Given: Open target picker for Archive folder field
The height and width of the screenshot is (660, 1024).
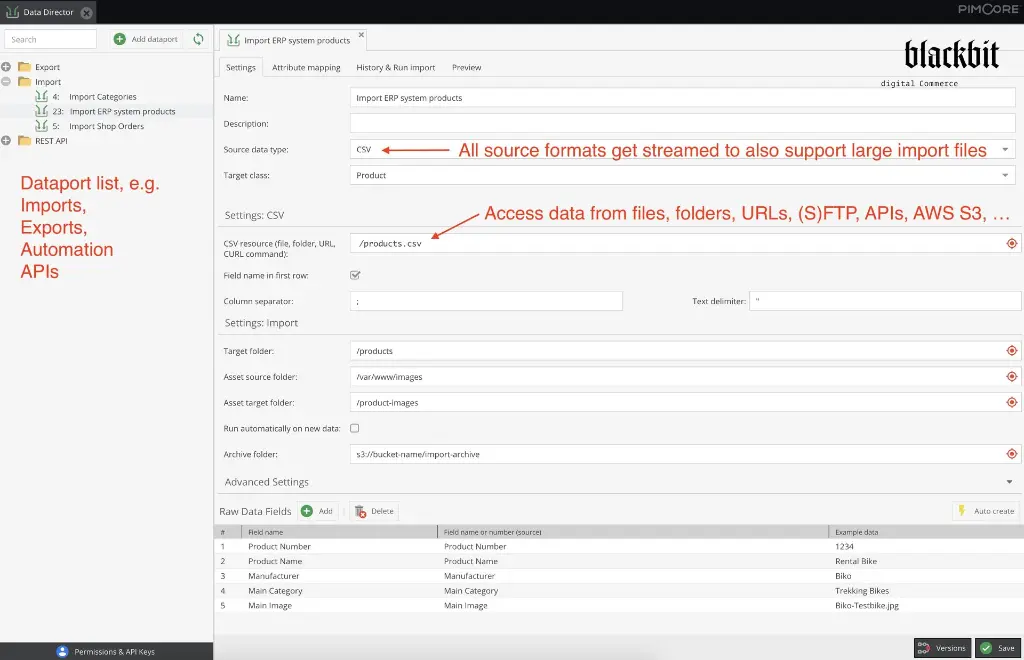Looking at the screenshot, I should tap(1012, 454).
